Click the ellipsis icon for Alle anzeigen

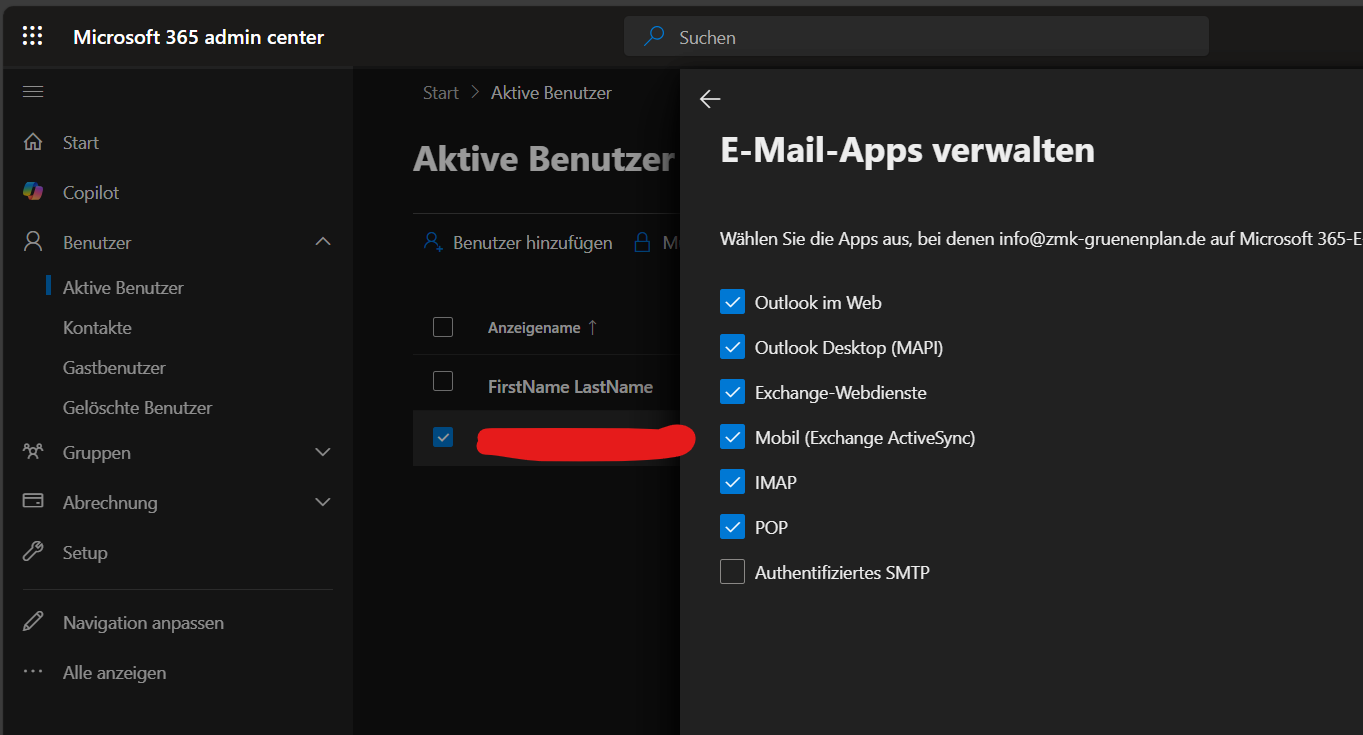point(33,672)
